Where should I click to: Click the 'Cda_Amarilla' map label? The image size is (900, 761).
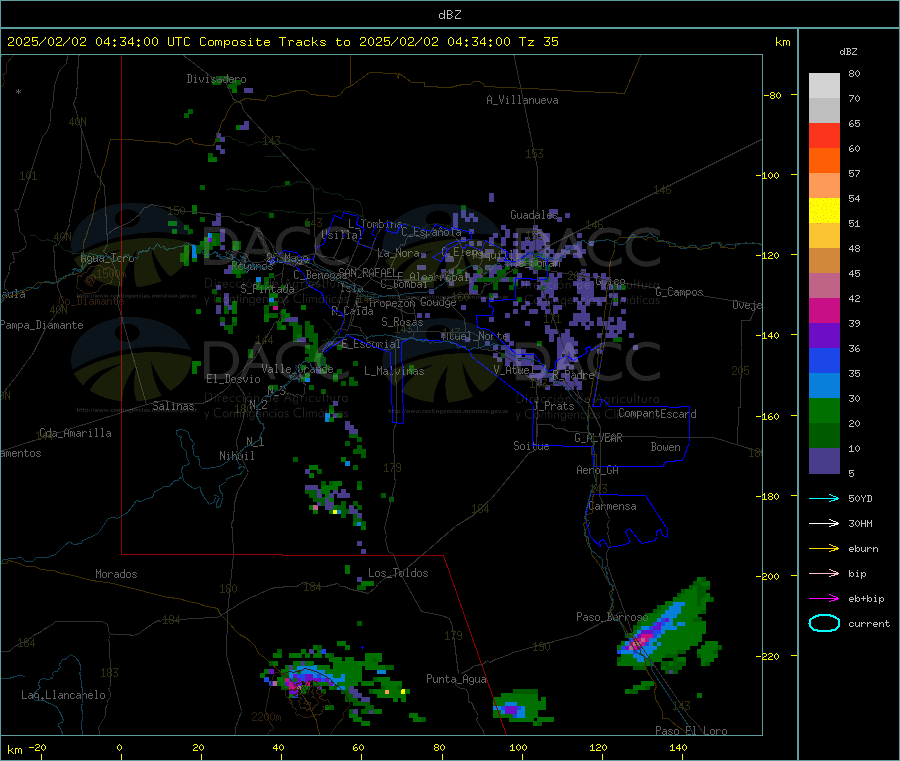75,433
